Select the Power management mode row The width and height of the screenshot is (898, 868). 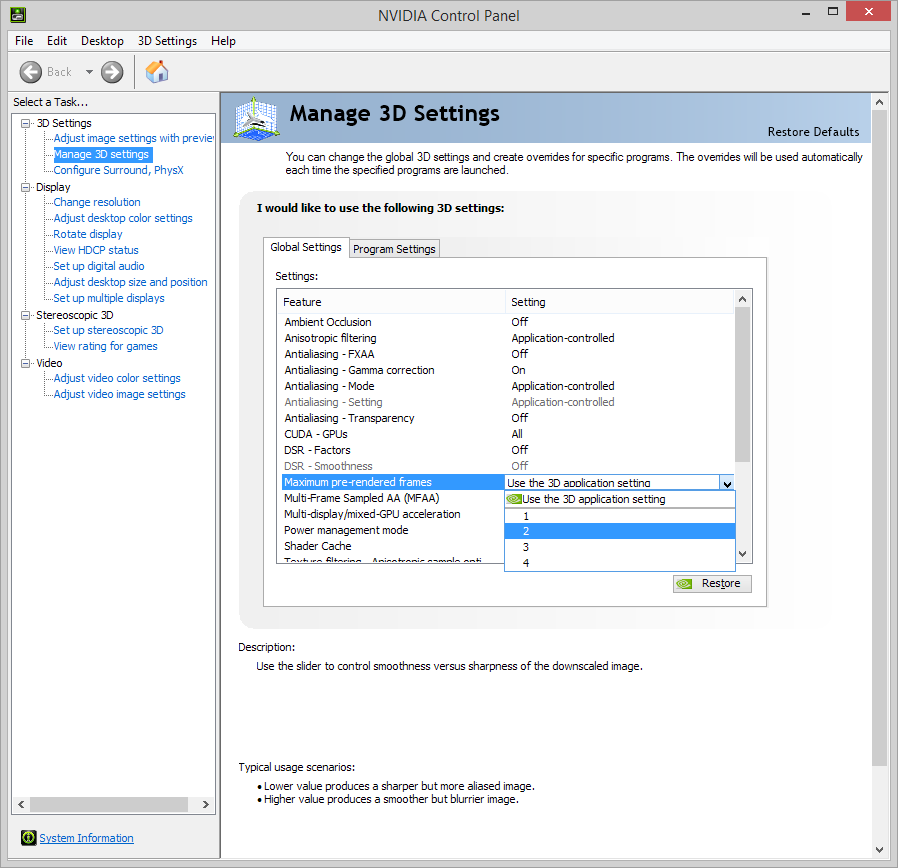point(393,530)
